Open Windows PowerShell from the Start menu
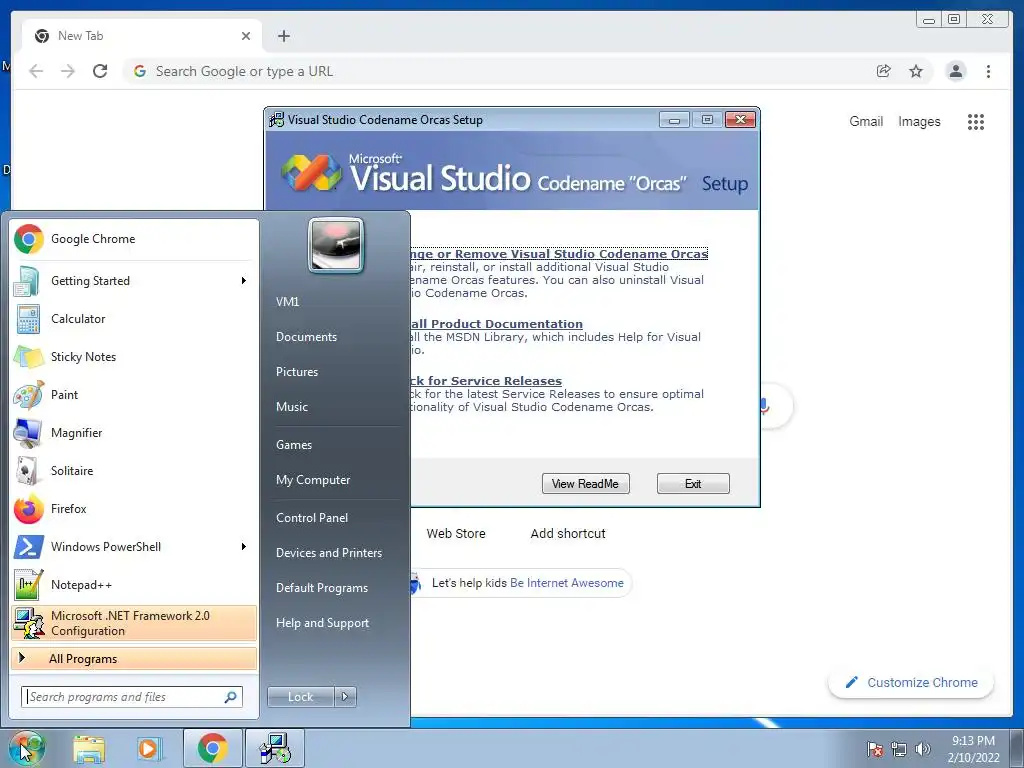 134,547
